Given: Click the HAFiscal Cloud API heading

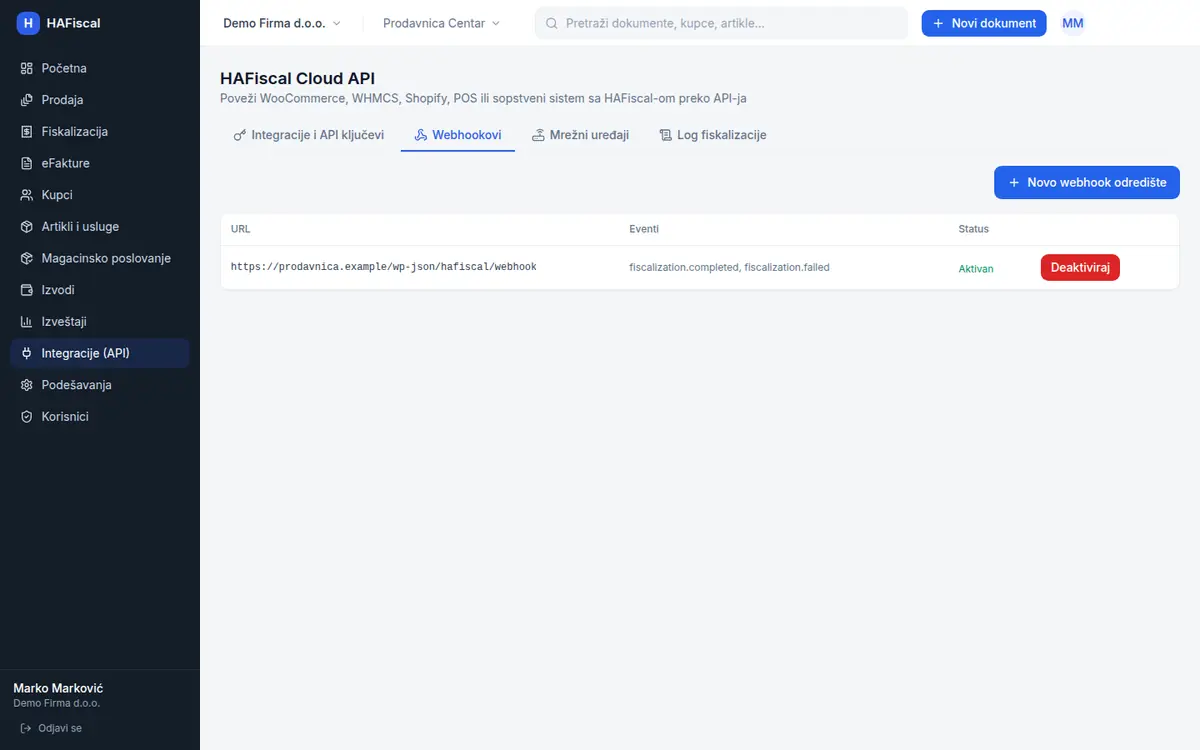Looking at the screenshot, I should pyautogui.click(x=298, y=79).
